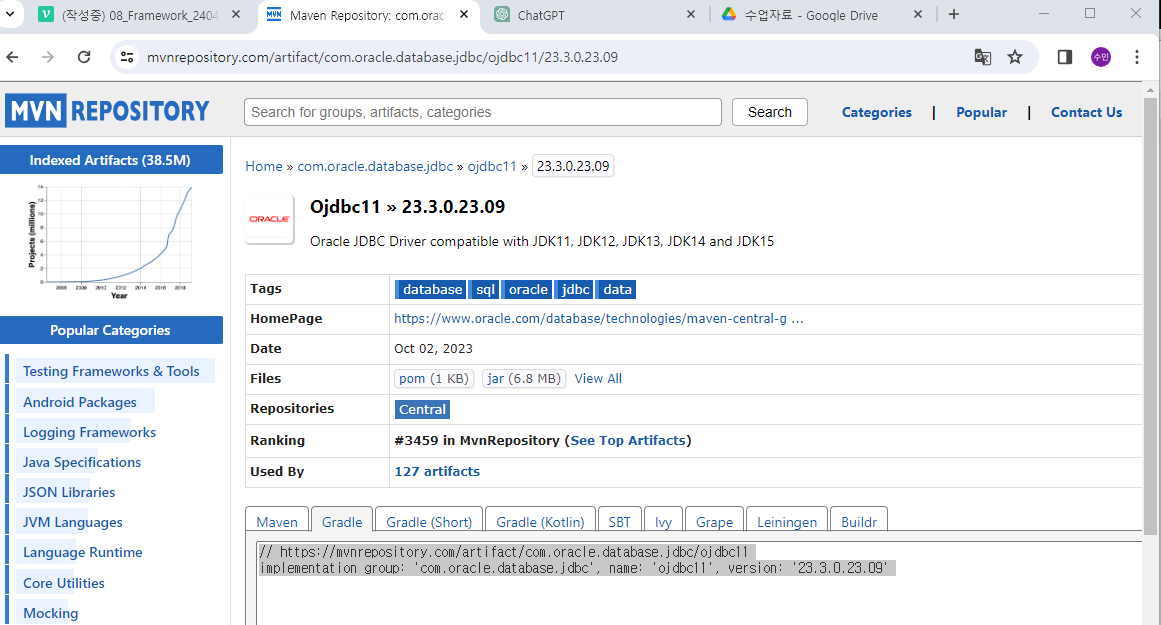This screenshot has height=625, width=1161.
Task: Reload the current page
Action: point(84,57)
